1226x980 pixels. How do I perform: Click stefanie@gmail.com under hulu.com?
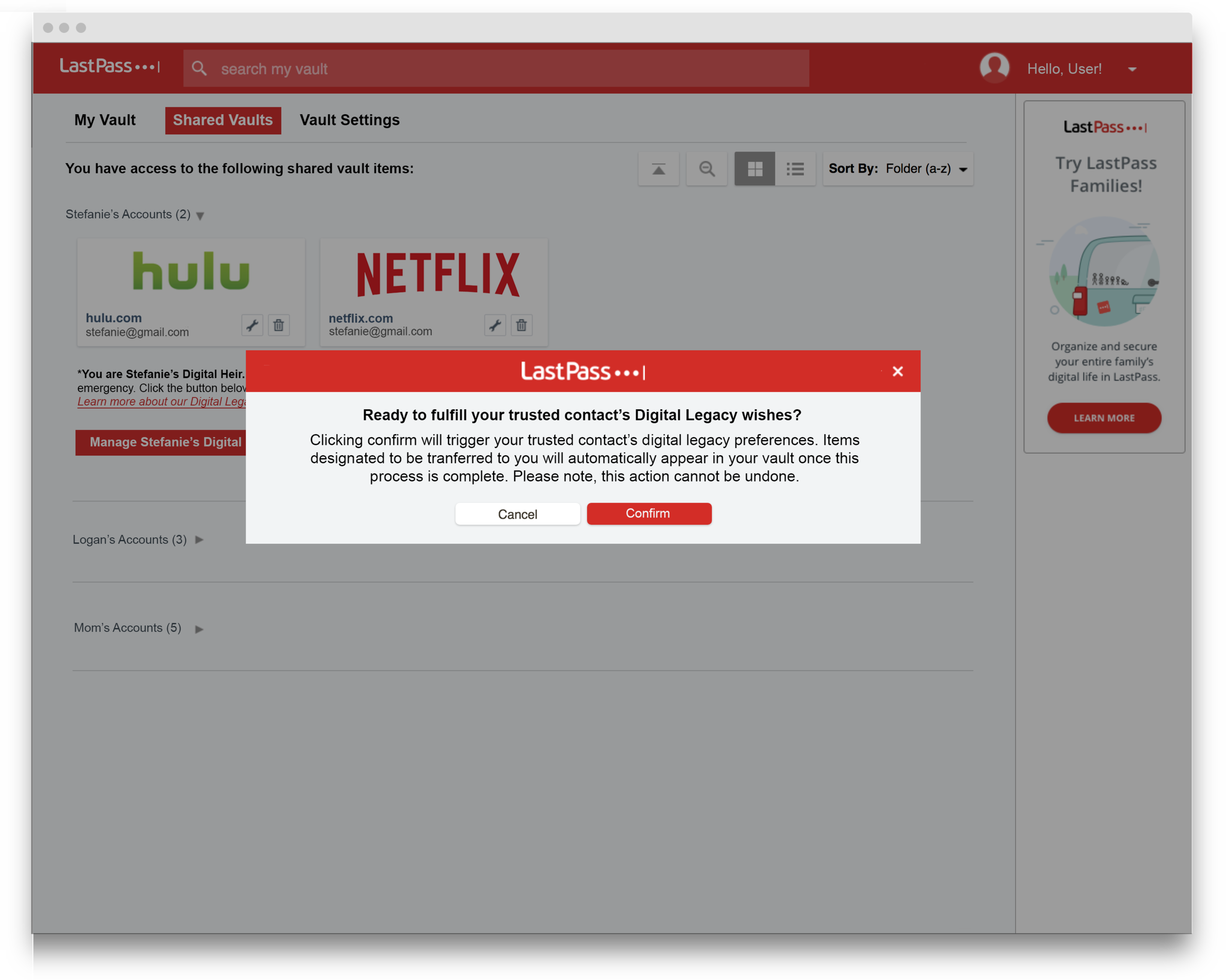coord(137,332)
